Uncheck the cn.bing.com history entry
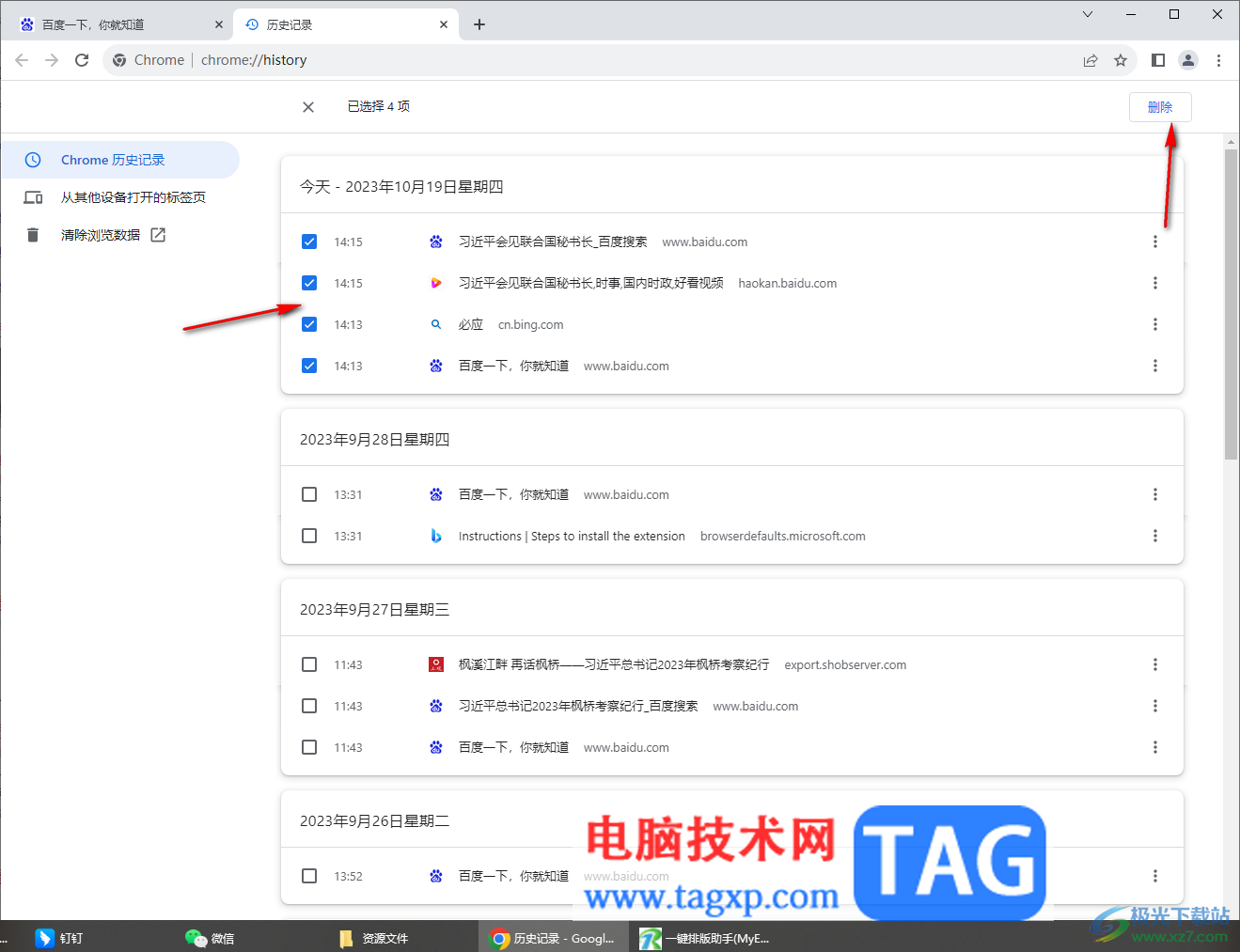This screenshot has height=952, width=1240. (309, 324)
